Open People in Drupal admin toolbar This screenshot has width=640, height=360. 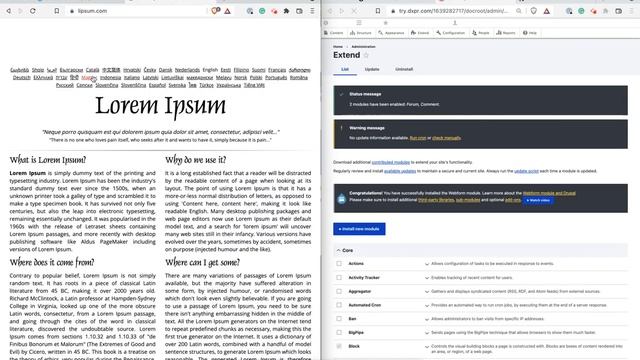click(480, 33)
